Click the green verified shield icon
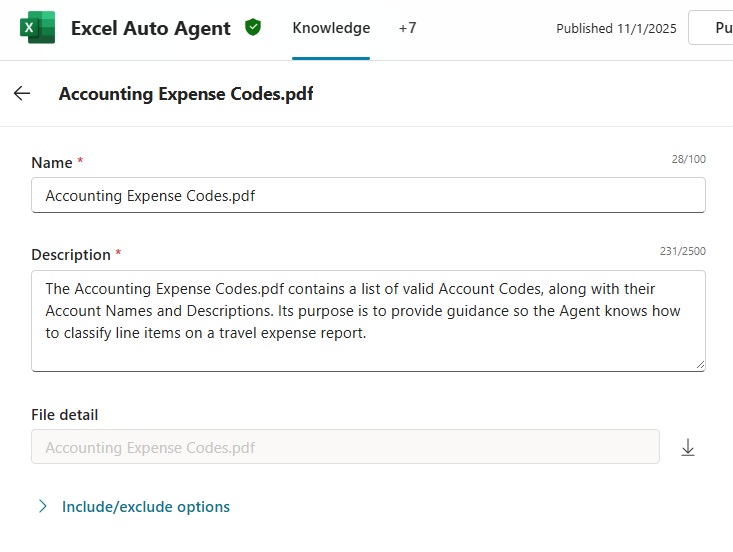Screen dimensions: 733x552 click(253, 28)
